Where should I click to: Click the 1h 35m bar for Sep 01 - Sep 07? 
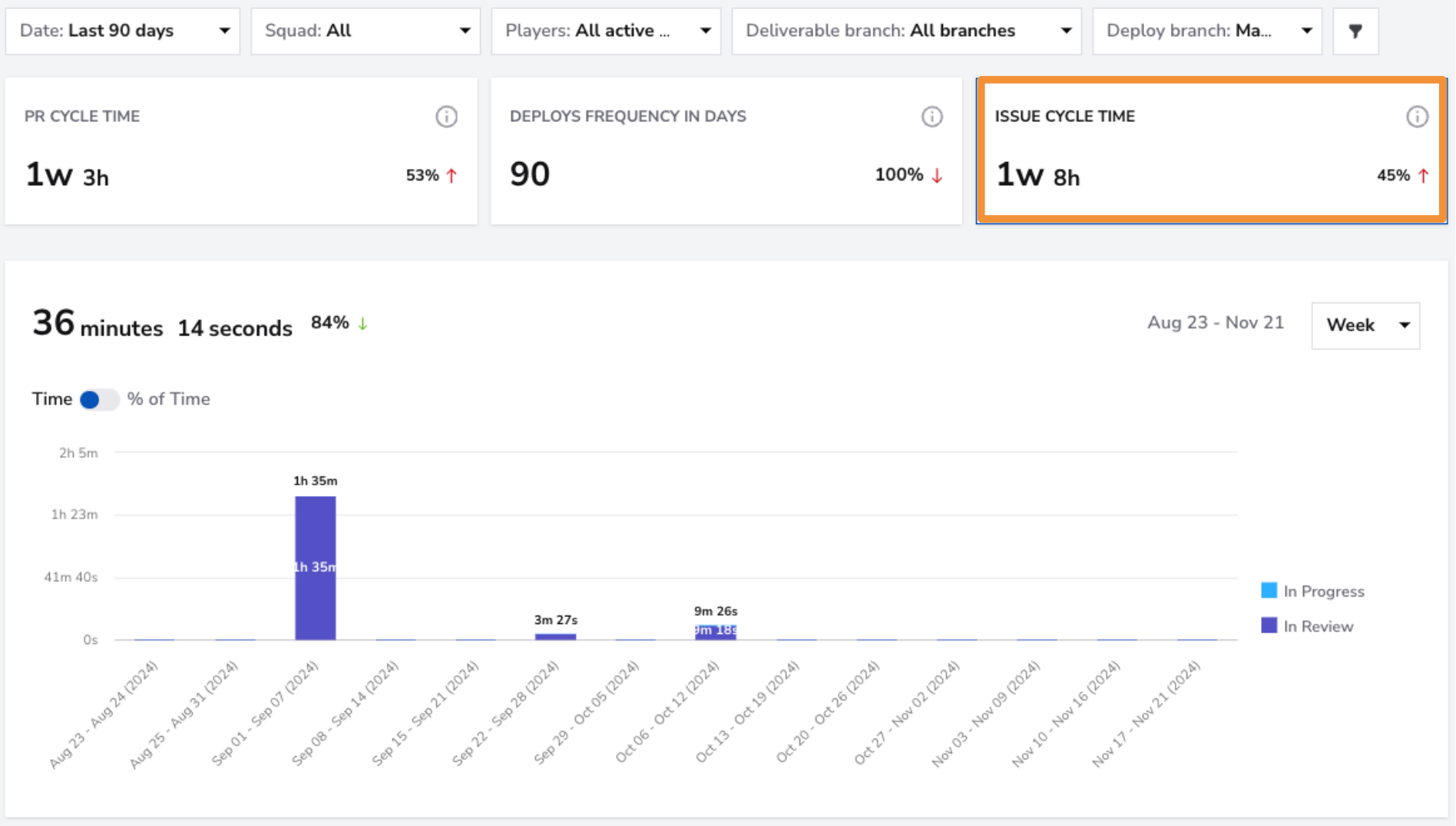315,568
